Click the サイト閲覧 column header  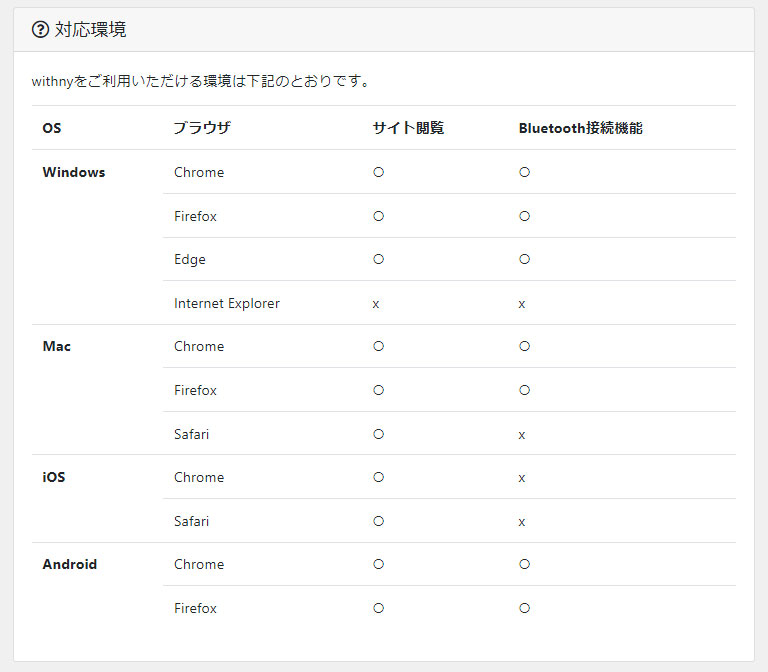point(408,128)
